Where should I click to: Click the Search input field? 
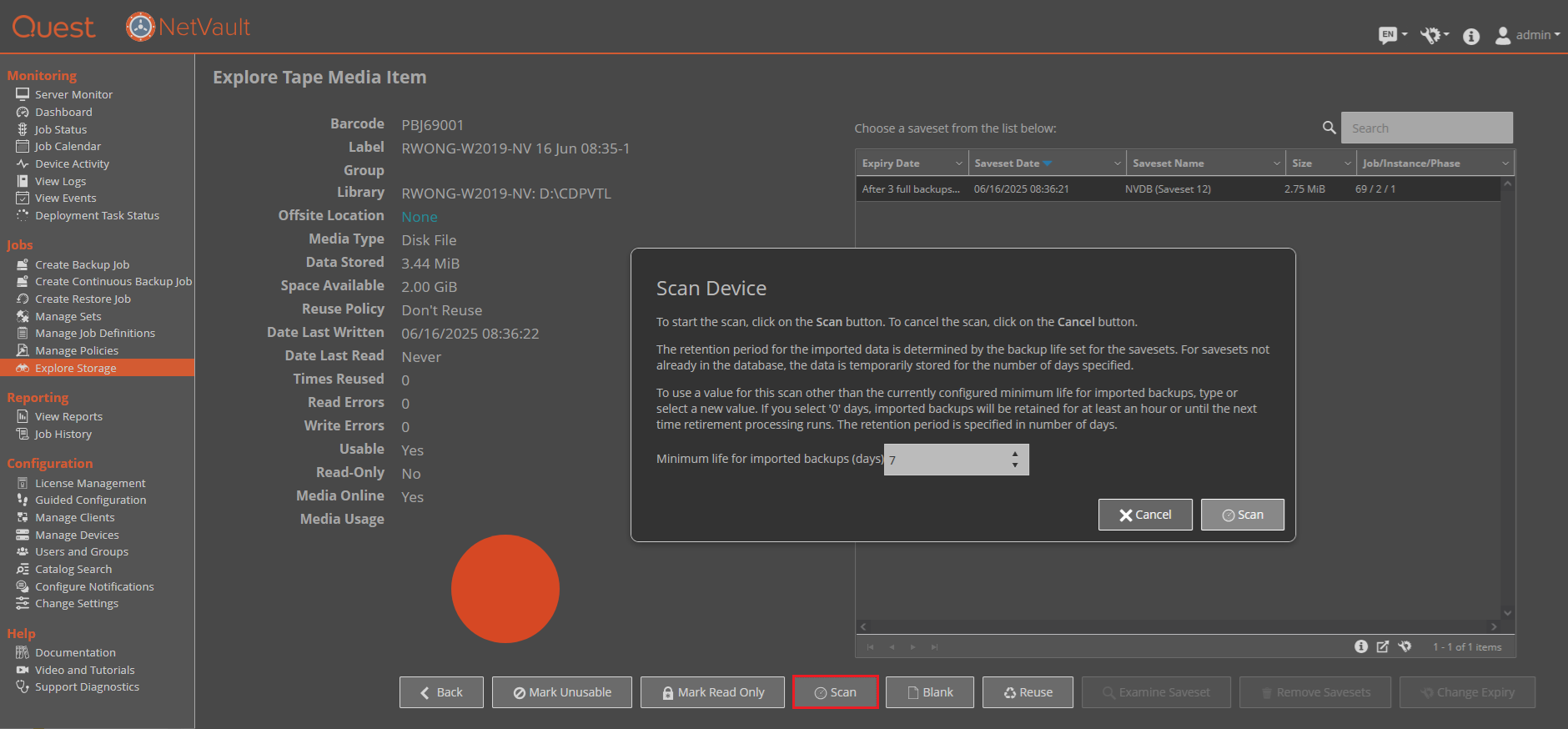tap(1427, 128)
